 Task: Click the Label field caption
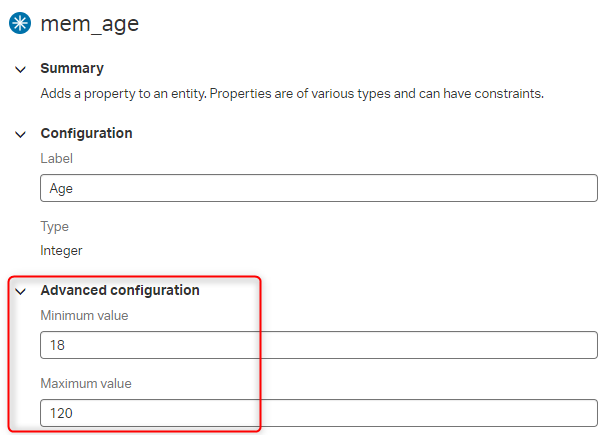(x=57, y=158)
